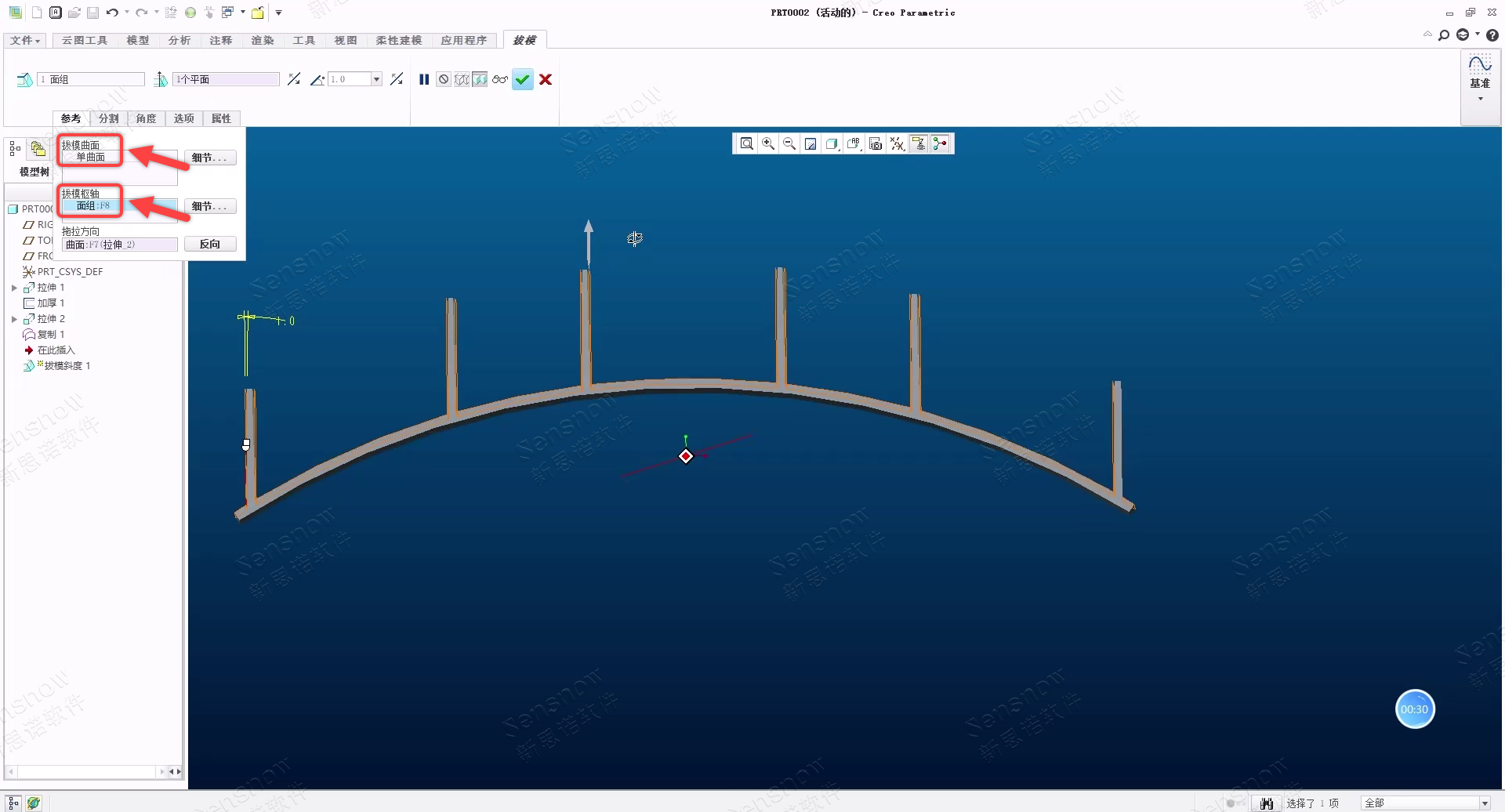Click 细节 button beside draft surfaces
This screenshot has height=812, width=1505.
point(209,158)
